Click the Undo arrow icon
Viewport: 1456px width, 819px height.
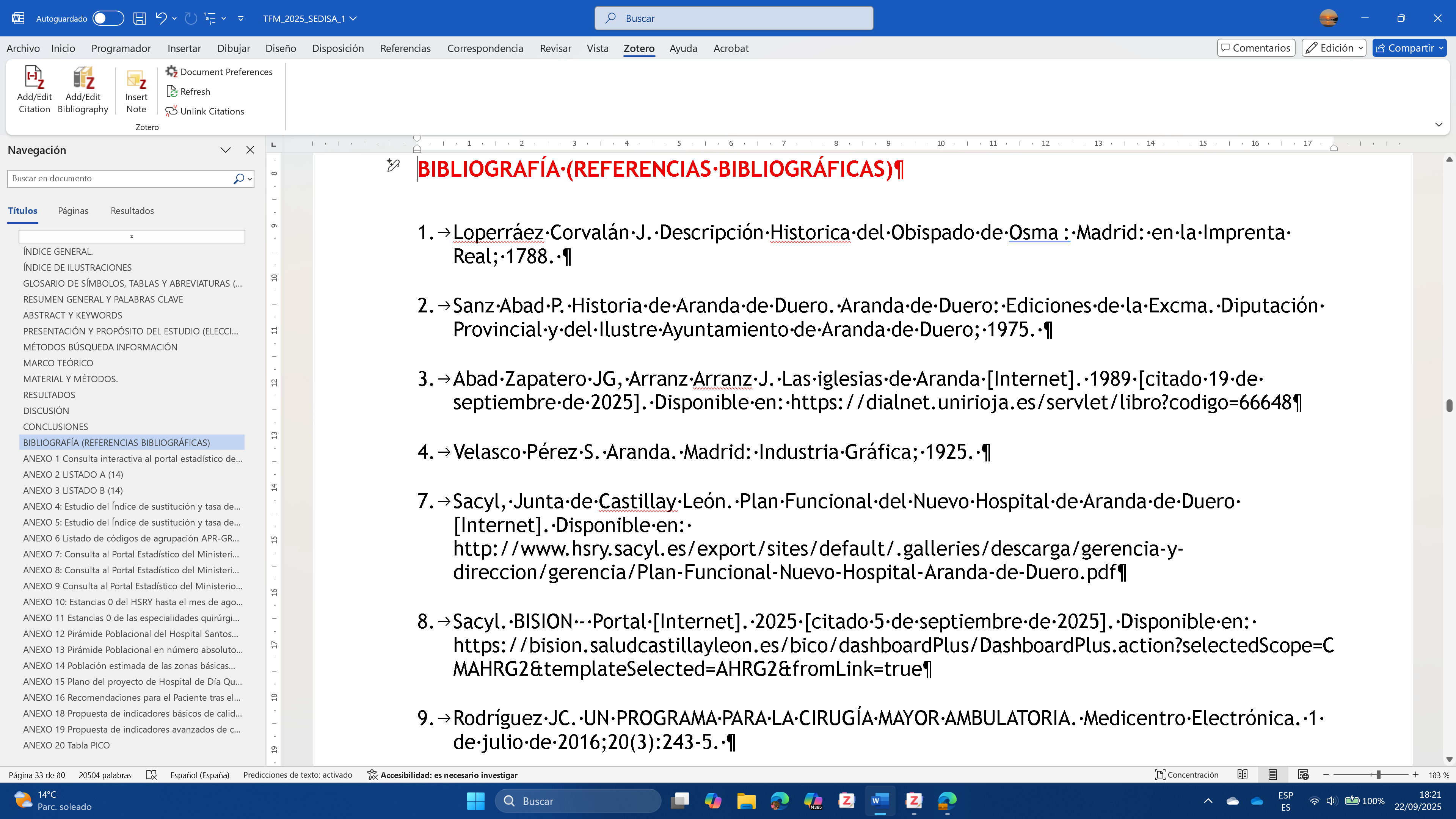(161, 19)
